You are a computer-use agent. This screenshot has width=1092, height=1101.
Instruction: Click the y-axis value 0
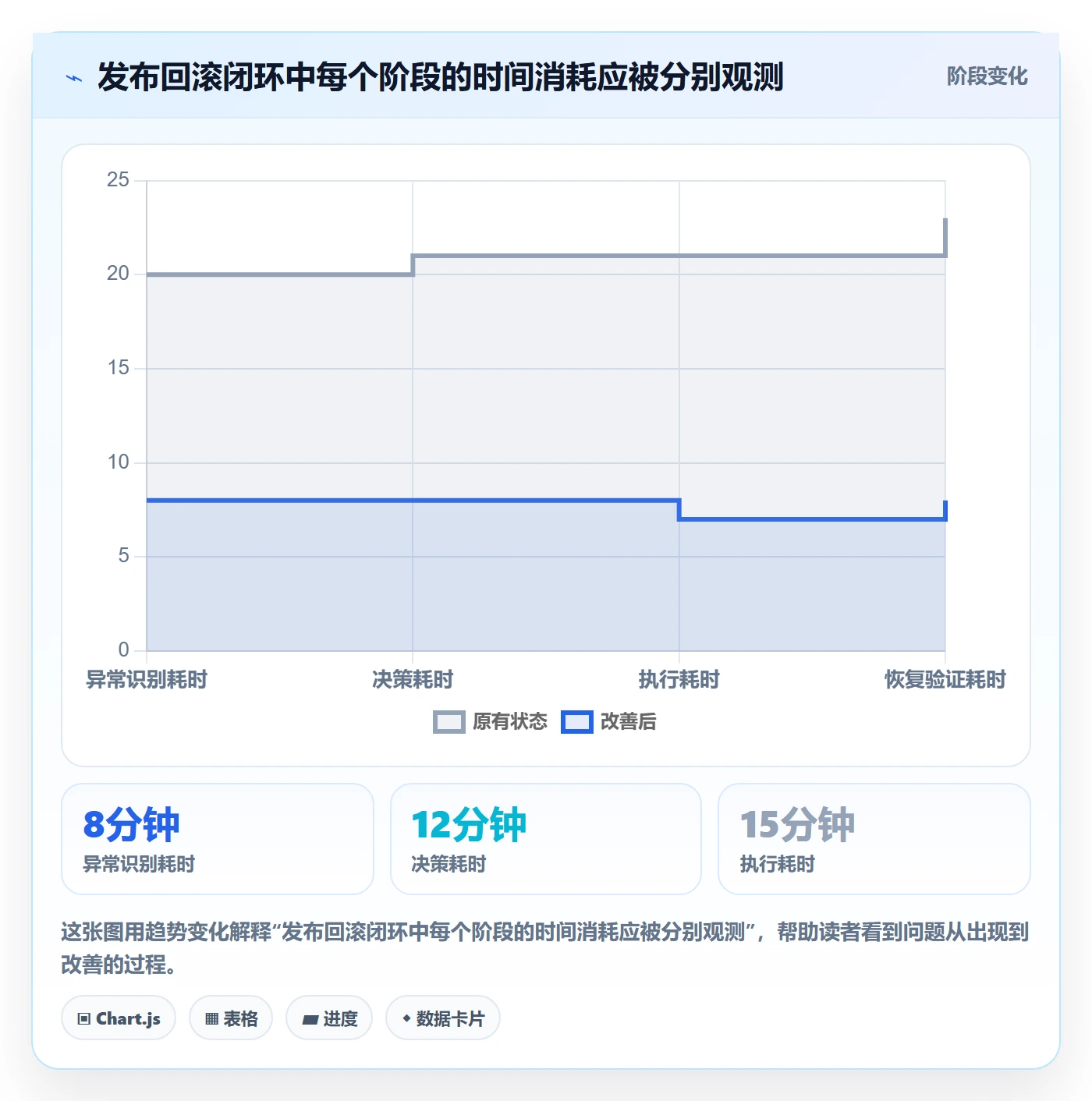(x=124, y=650)
